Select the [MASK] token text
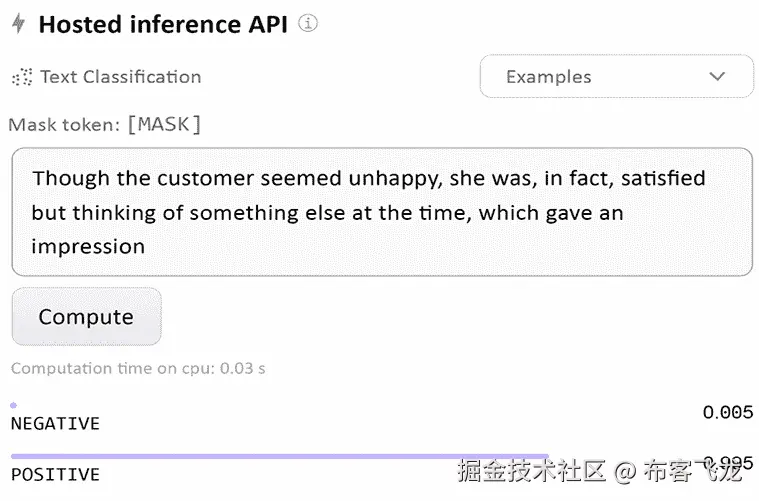Screen dimensions: 759x501 164,124
